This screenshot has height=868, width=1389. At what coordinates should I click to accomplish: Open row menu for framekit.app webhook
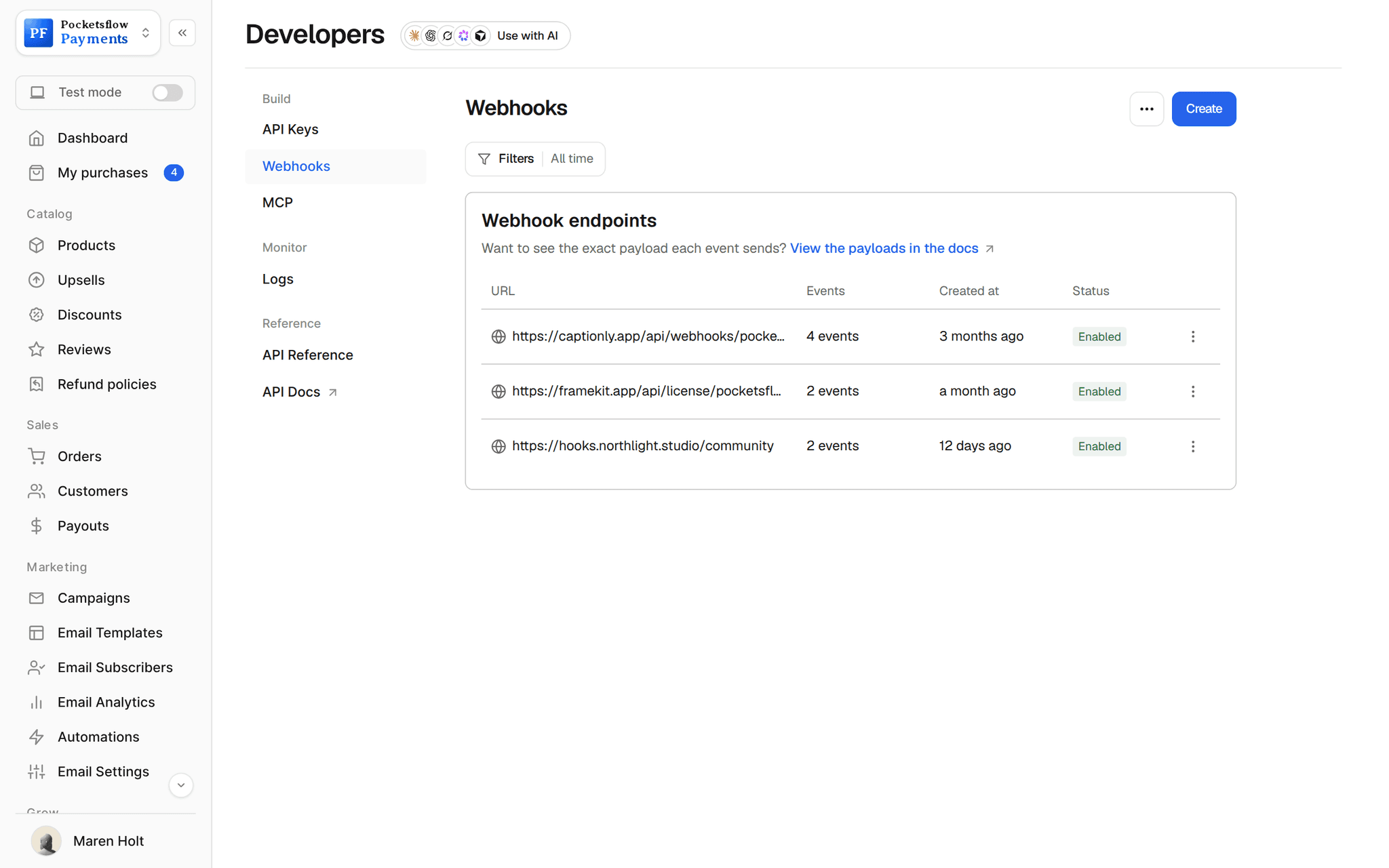(1193, 392)
